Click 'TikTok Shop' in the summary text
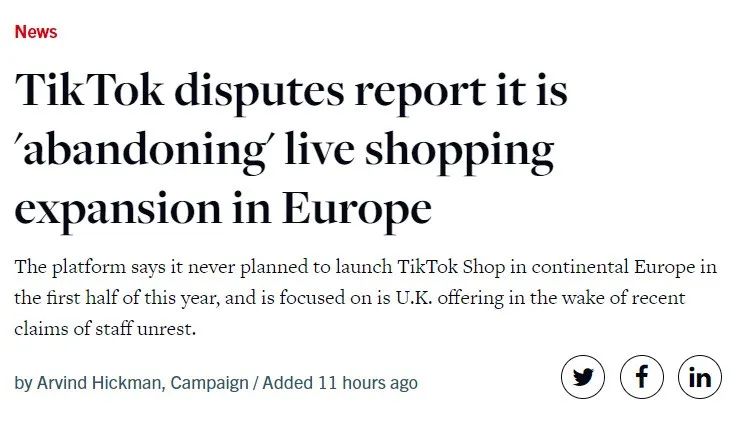The image size is (741, 421). [x=470, y=266]
